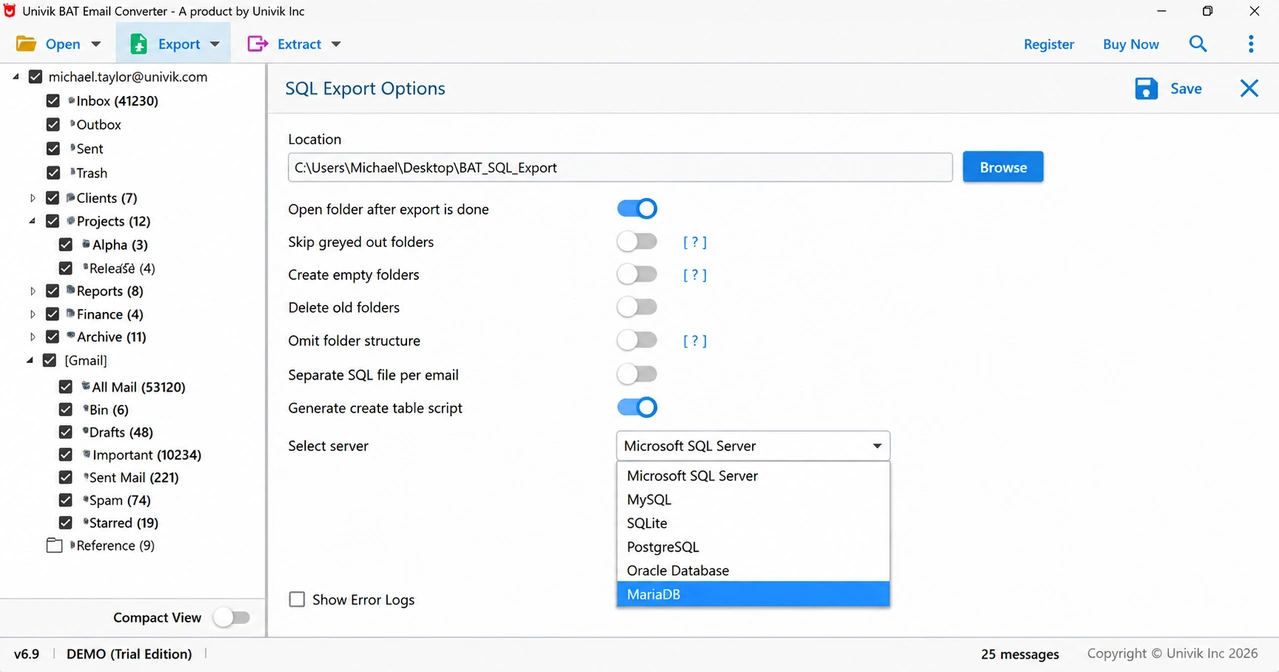Uncheck the Inbox (41230) checkbox
The height and width of the screenshot is (672, 1279).
coord(53,101)
